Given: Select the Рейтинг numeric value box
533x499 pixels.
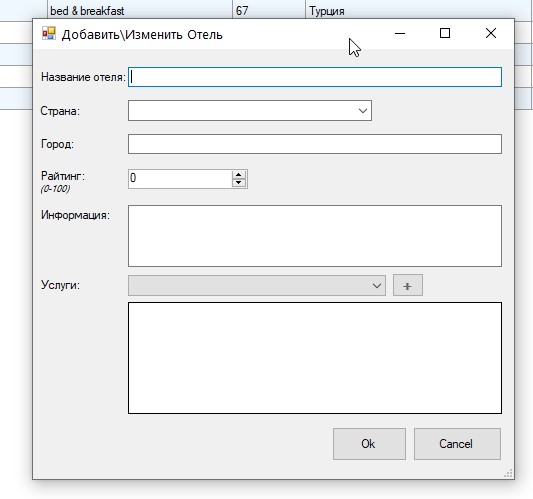Looking at the screenshot, I should pos(180,178).
